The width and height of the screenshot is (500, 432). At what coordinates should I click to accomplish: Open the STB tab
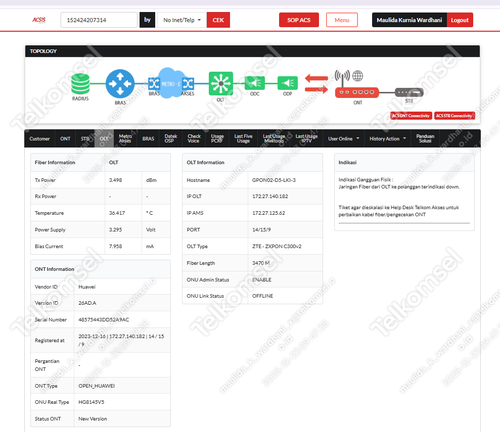(x=85, y=139)
